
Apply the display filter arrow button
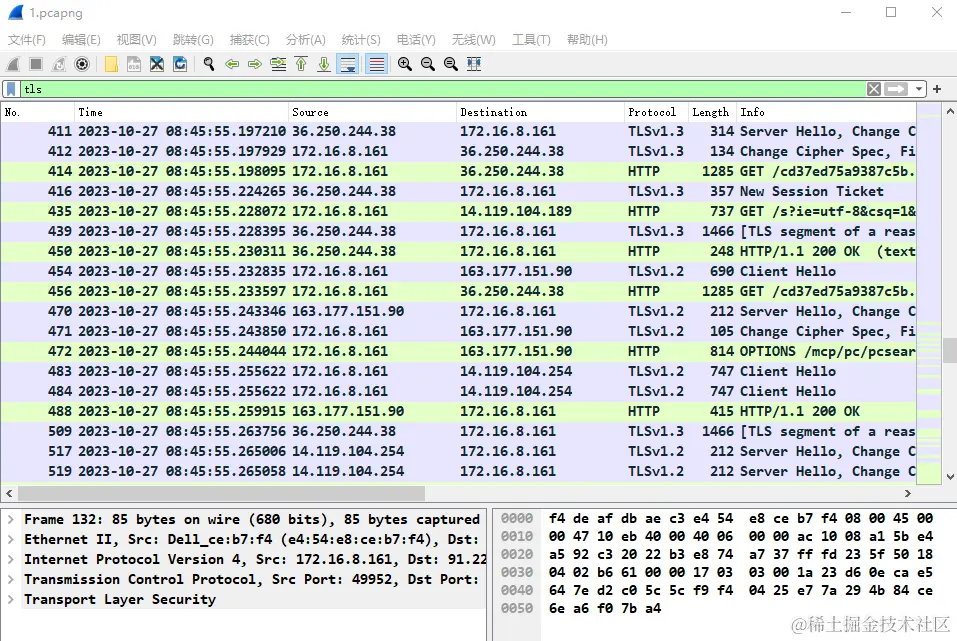pos(895,89)
